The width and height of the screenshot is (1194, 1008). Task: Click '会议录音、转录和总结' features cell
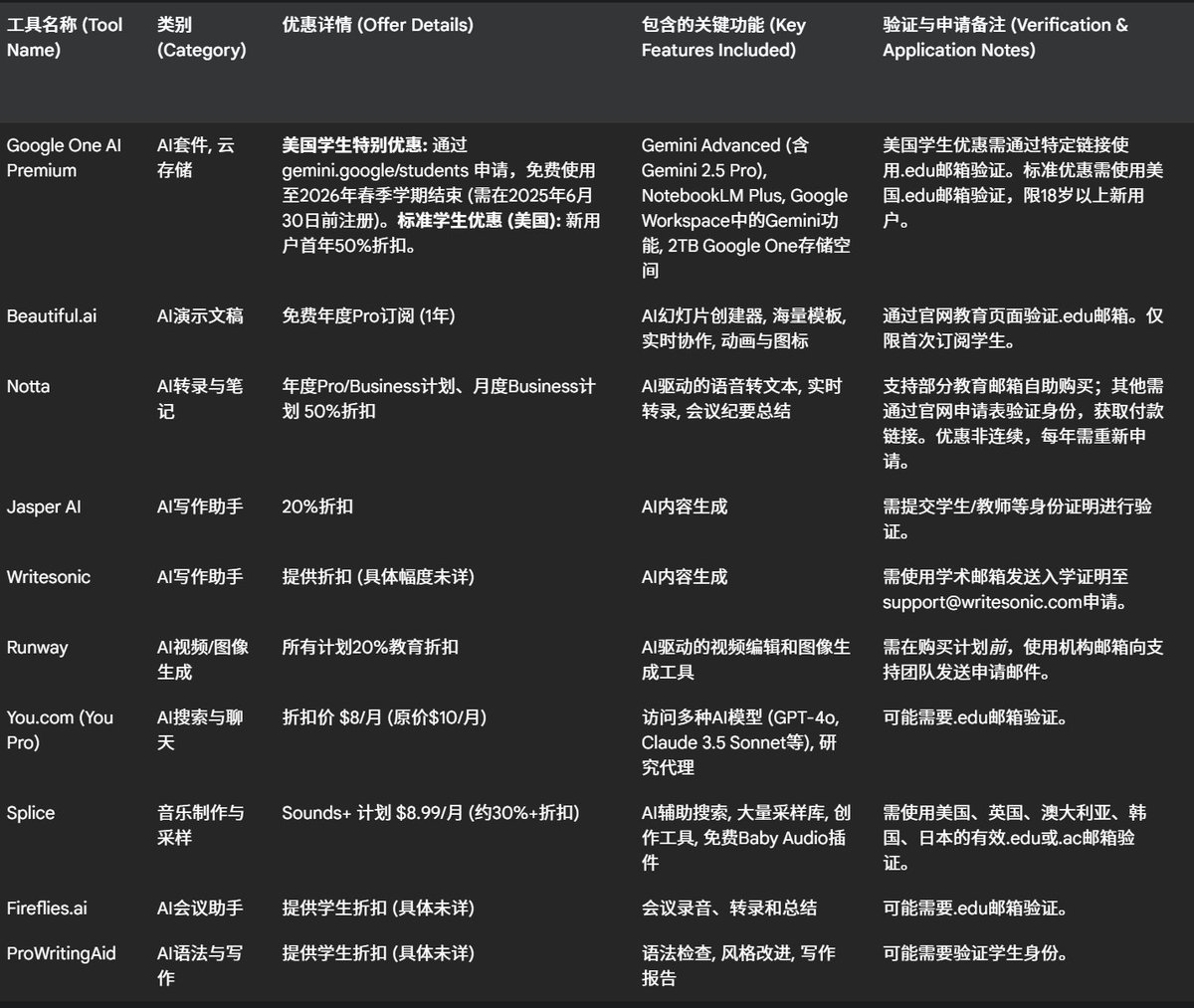(x=729, y=908)
